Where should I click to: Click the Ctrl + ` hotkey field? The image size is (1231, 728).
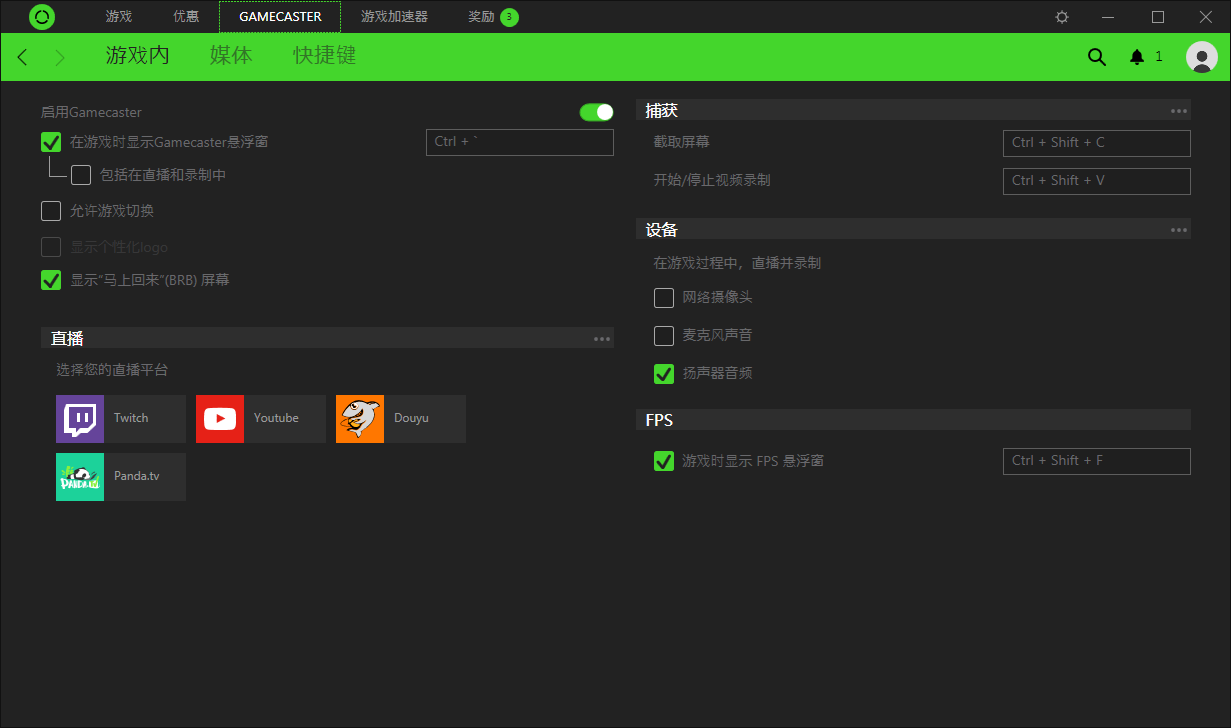(520, 142)
